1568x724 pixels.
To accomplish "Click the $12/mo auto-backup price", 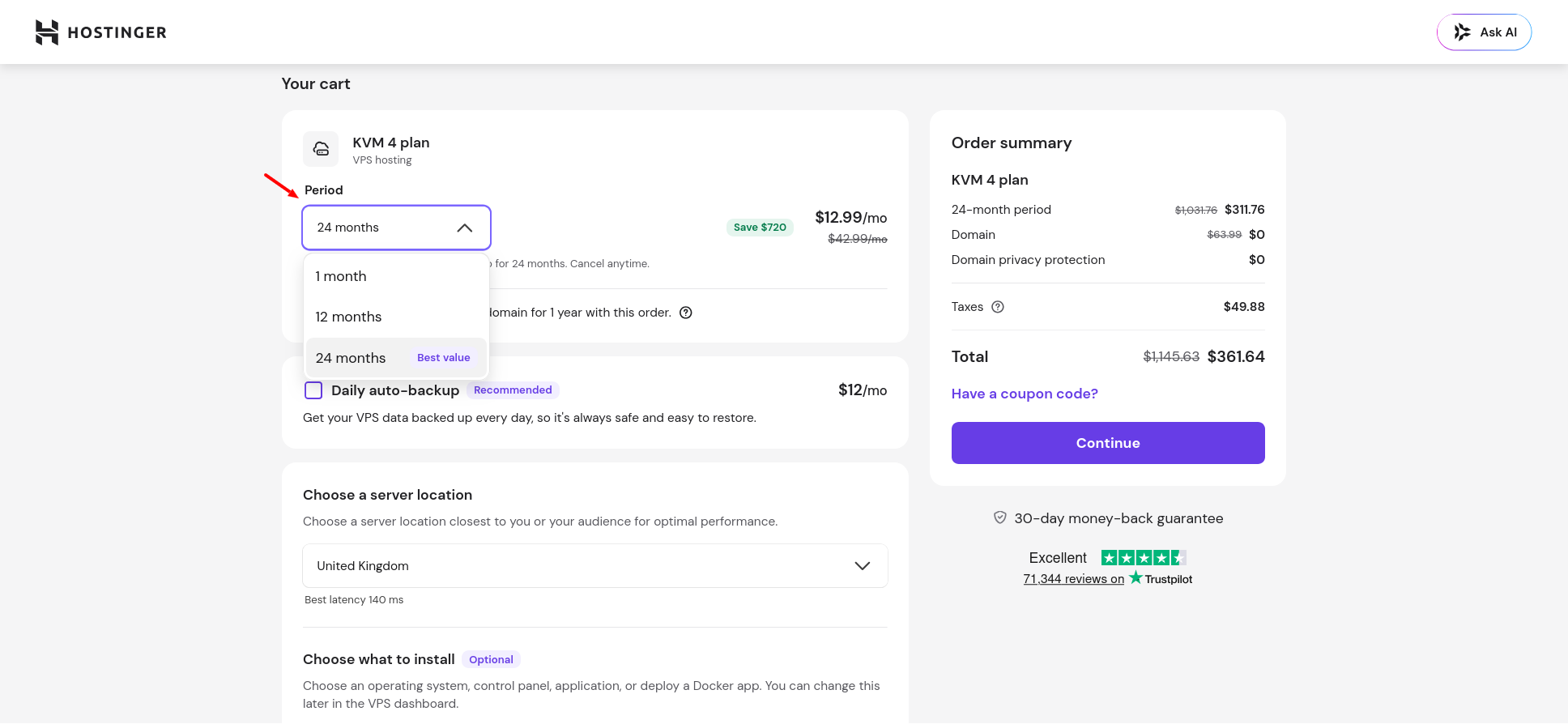I will pyautogui.click(x=863, y=390).
